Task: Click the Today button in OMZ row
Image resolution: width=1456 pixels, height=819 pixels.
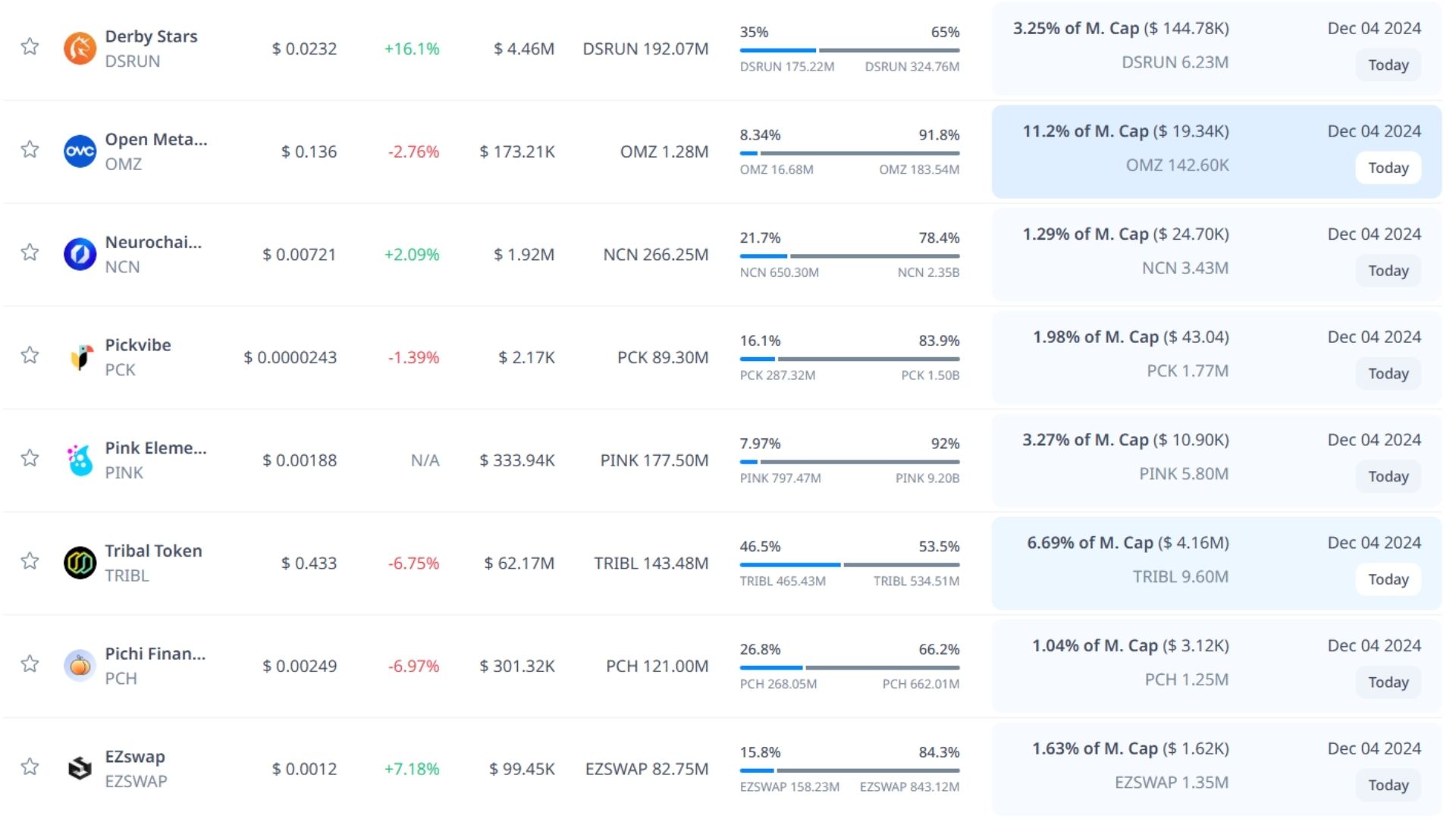Action: (1388, 168)
